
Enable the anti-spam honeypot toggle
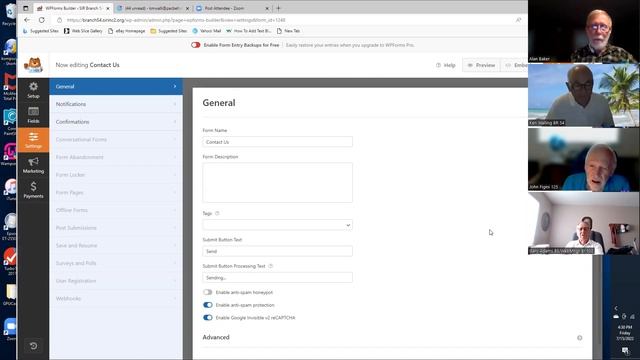click(207, 292)
